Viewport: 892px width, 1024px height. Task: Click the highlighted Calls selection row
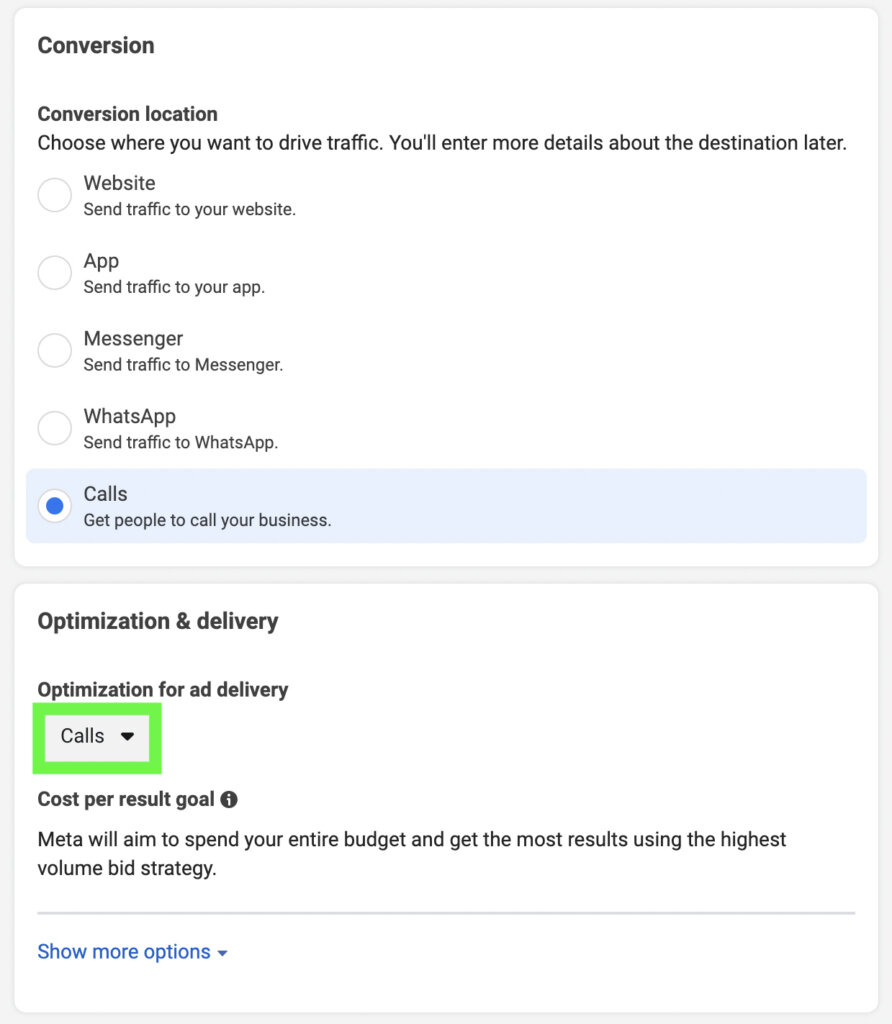pyautogui.click(x=446, y=505)
